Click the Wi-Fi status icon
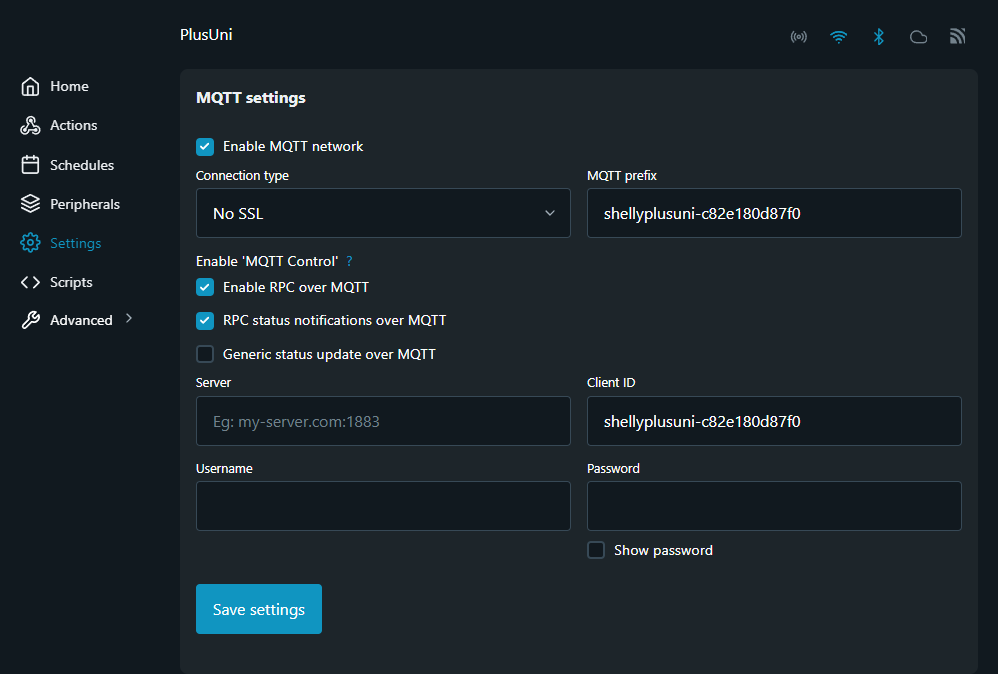This screenshot has height=674, width=998. pos(838,37)
